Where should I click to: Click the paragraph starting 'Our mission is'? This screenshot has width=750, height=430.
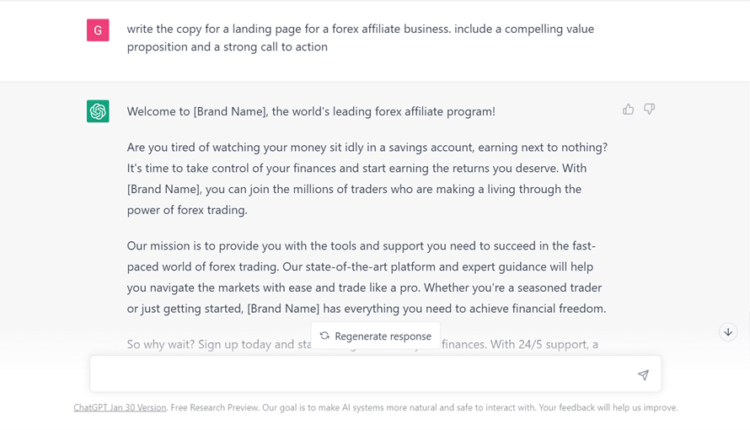tap(366, 277)
